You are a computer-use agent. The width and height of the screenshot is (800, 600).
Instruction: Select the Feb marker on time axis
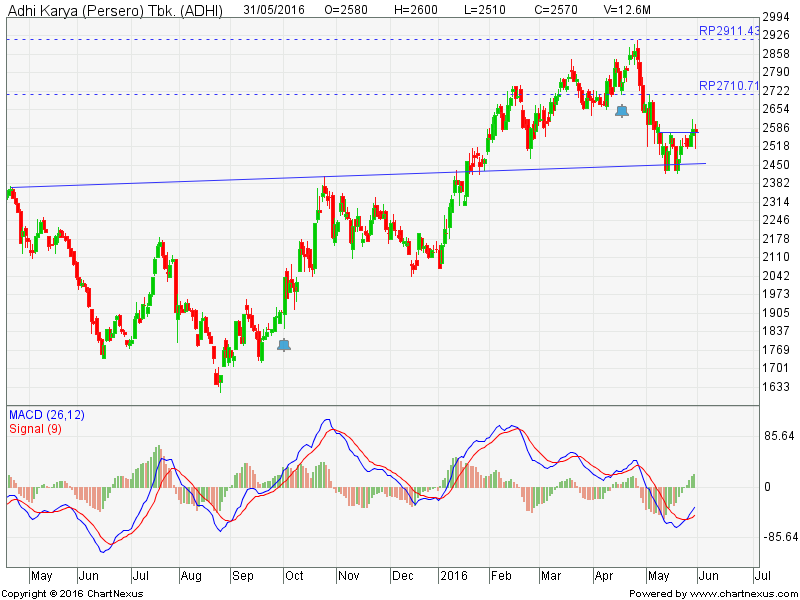point(500,576)
